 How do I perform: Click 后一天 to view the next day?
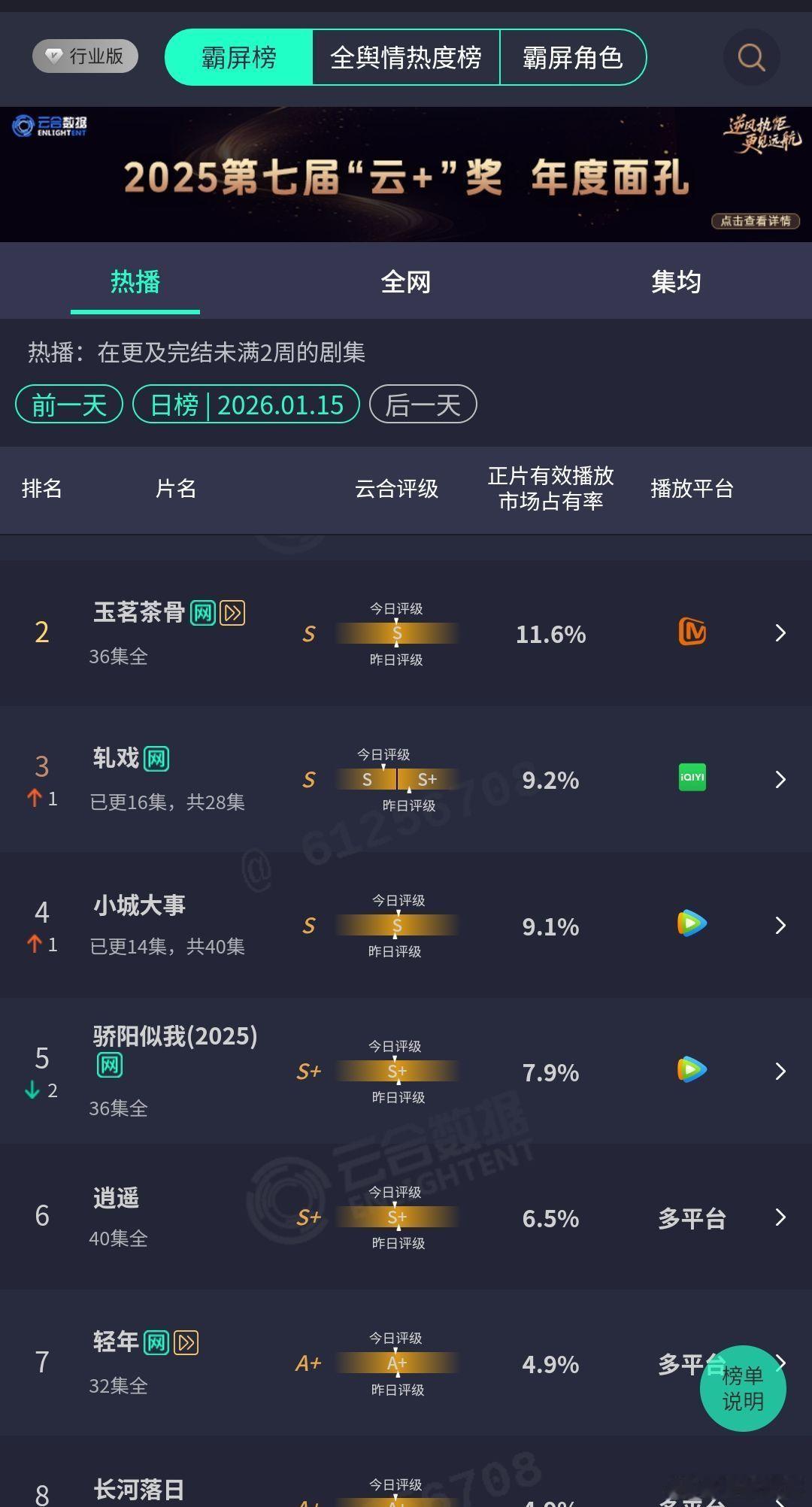click(422, 404)
